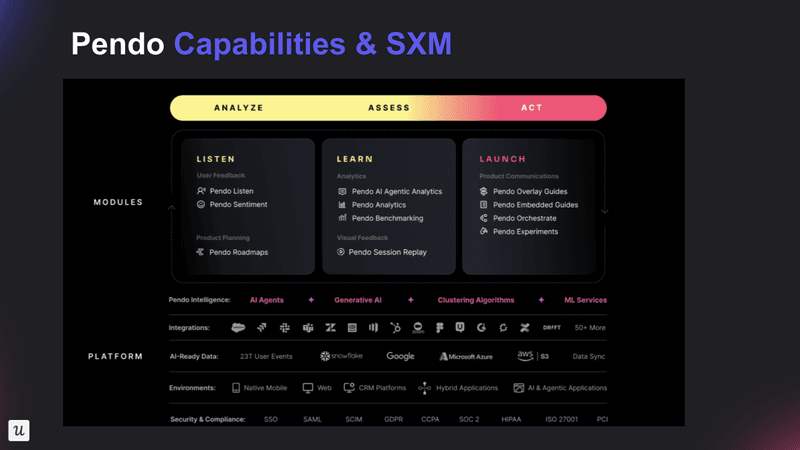Click the Zendesk integration icon
Screen dimensions: 800x450
click(331, 328)
